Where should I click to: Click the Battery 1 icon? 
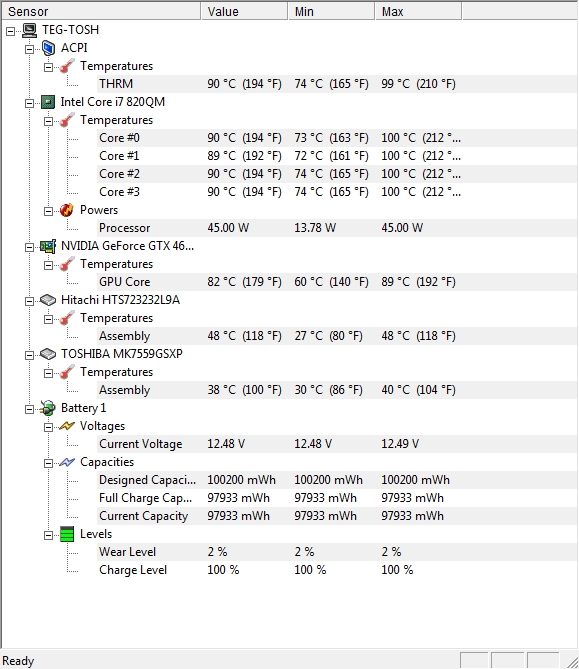(x=48, y=408)
